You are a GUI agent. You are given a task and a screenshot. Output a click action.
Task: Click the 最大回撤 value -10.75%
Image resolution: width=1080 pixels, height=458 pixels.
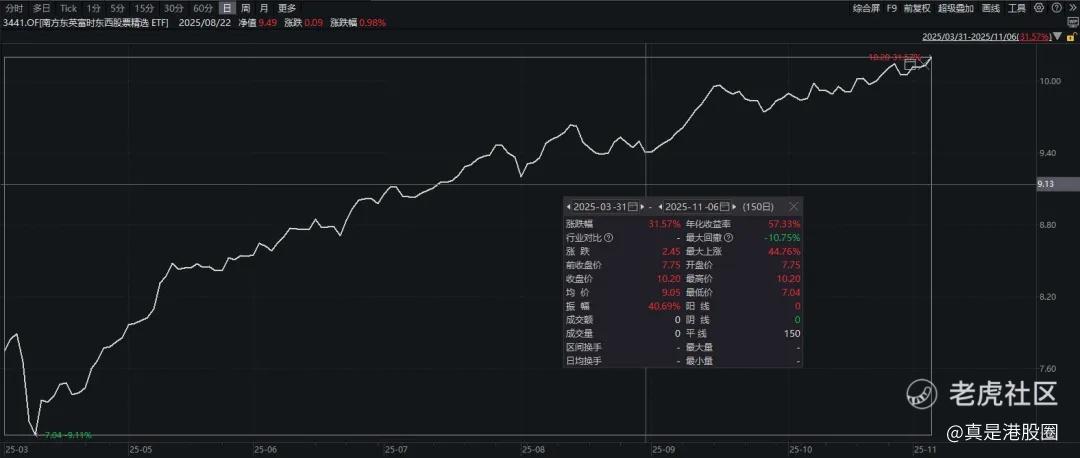[782, 238]
